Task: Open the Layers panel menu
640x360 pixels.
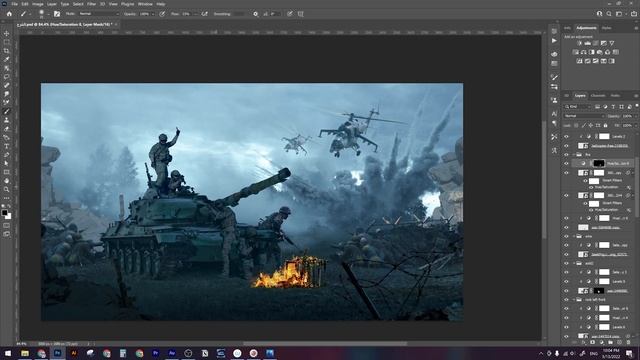Action: (x=636, y=96)
